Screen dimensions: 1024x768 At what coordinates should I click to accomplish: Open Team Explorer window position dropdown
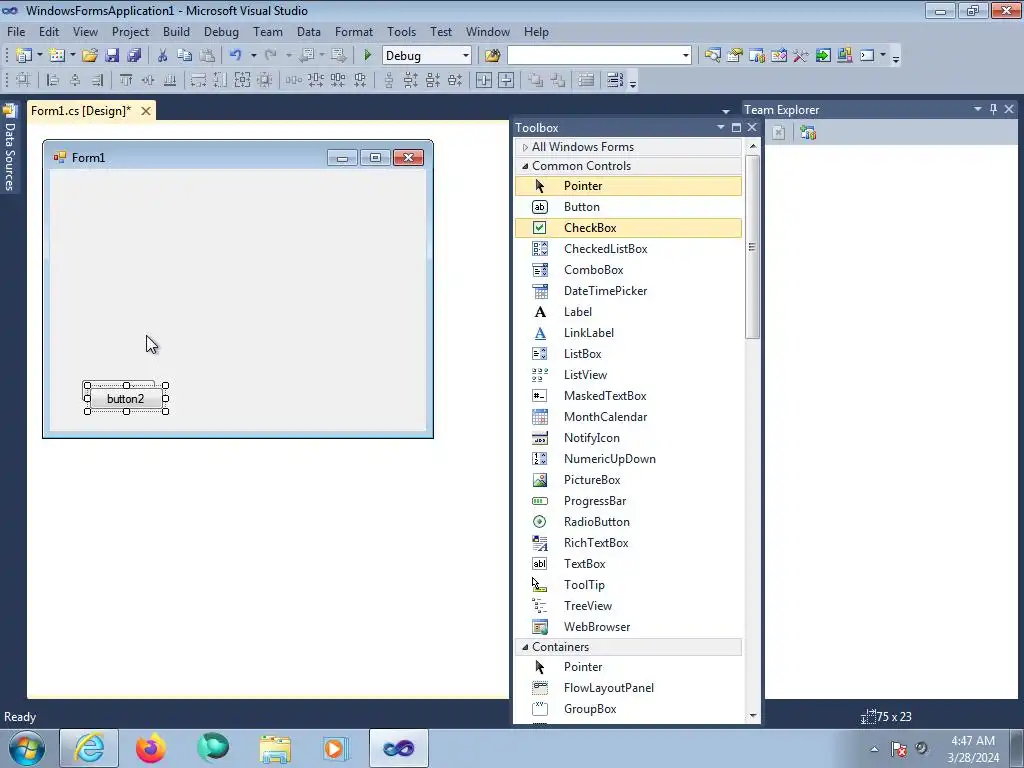978,110
